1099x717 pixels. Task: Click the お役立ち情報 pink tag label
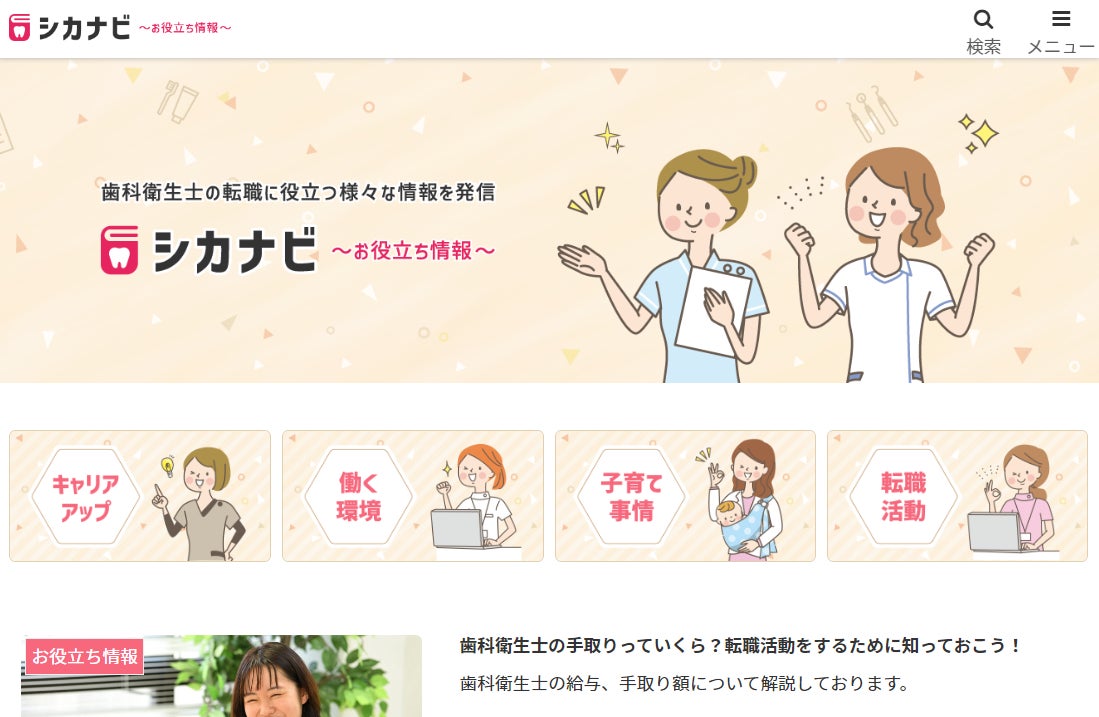[85, 657]
